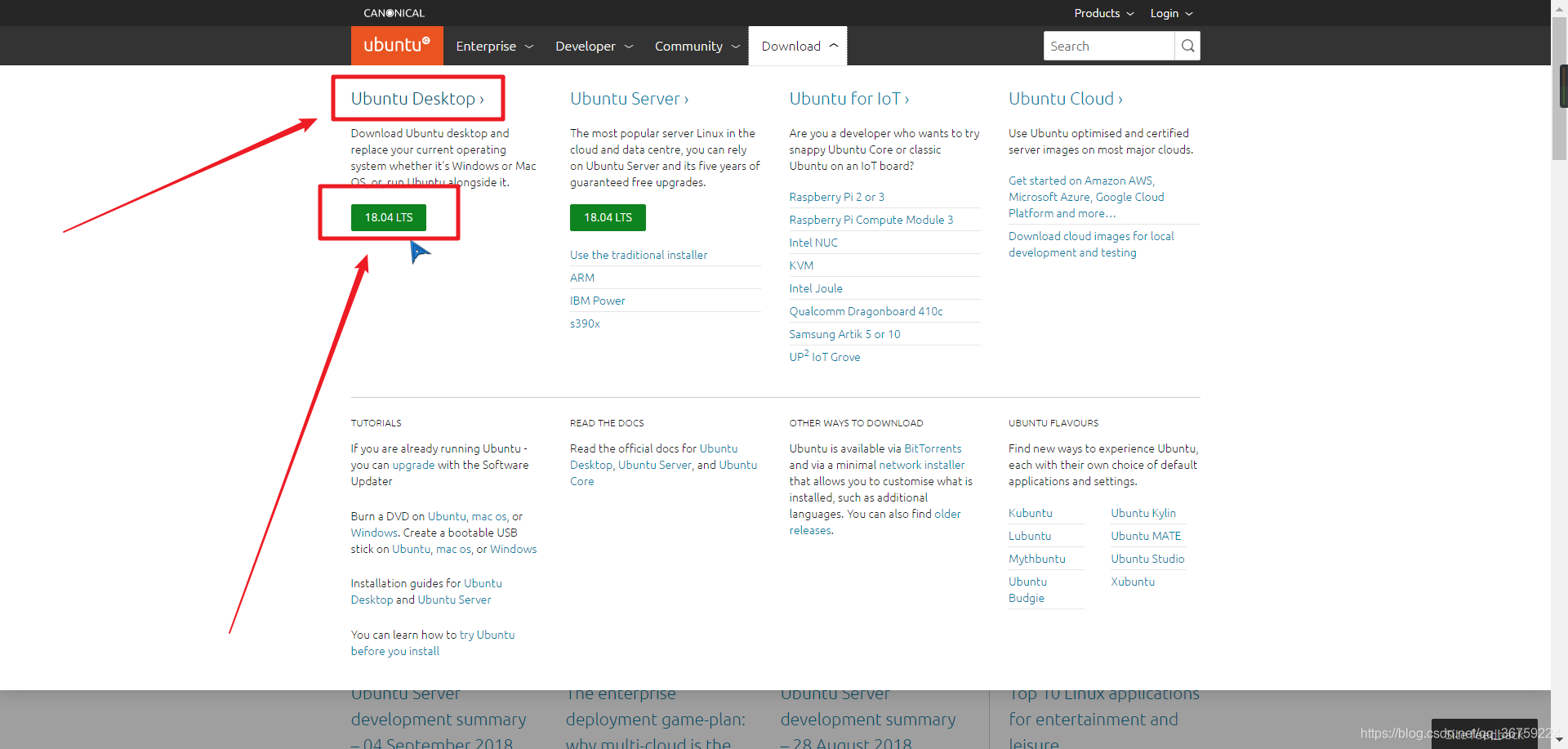
Task: Open Samsung Artik 5 or 10 link
Action: (844, 334)
